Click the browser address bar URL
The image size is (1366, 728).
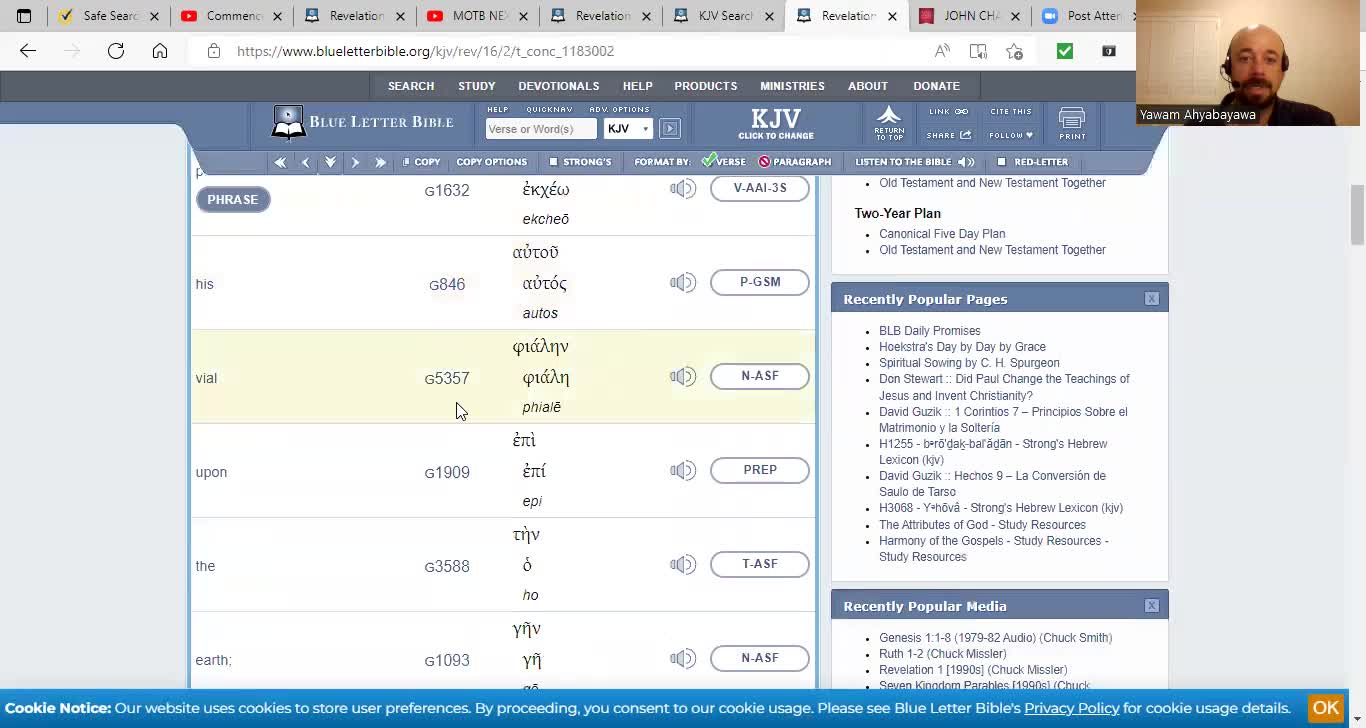click(425, 51)
